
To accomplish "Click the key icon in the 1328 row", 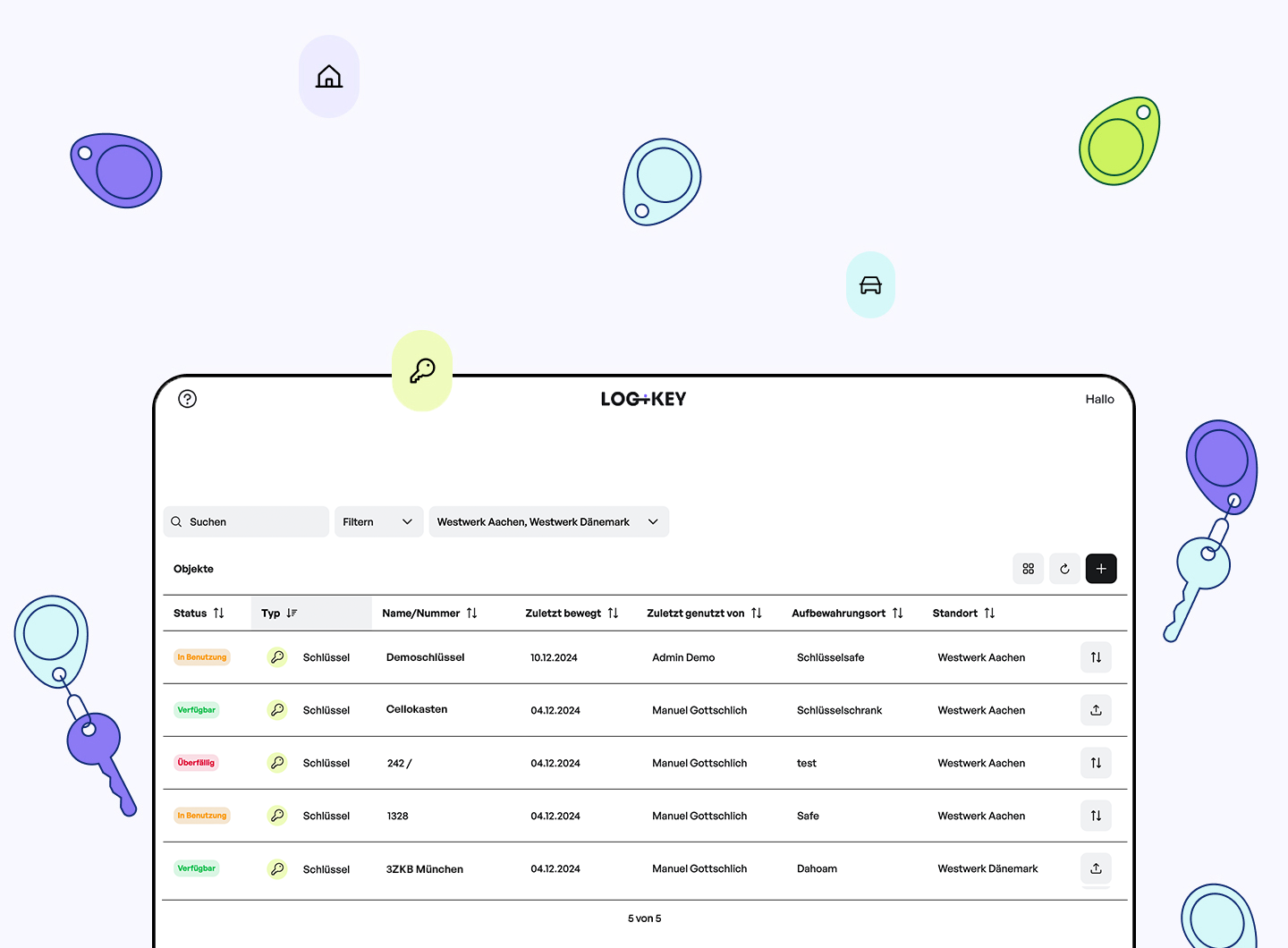I will (x=277, y=816).
